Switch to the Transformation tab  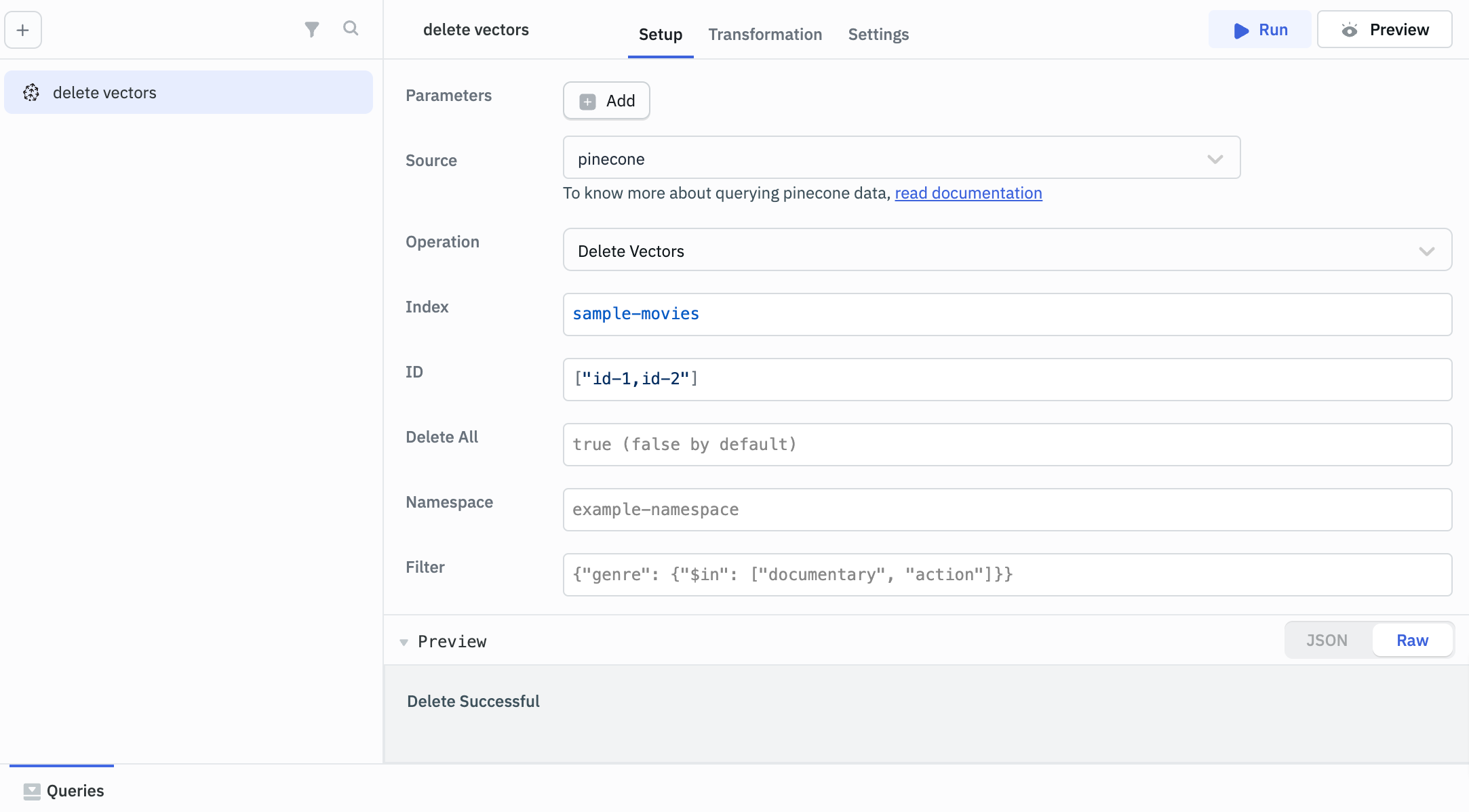click(x=765, y=35)
